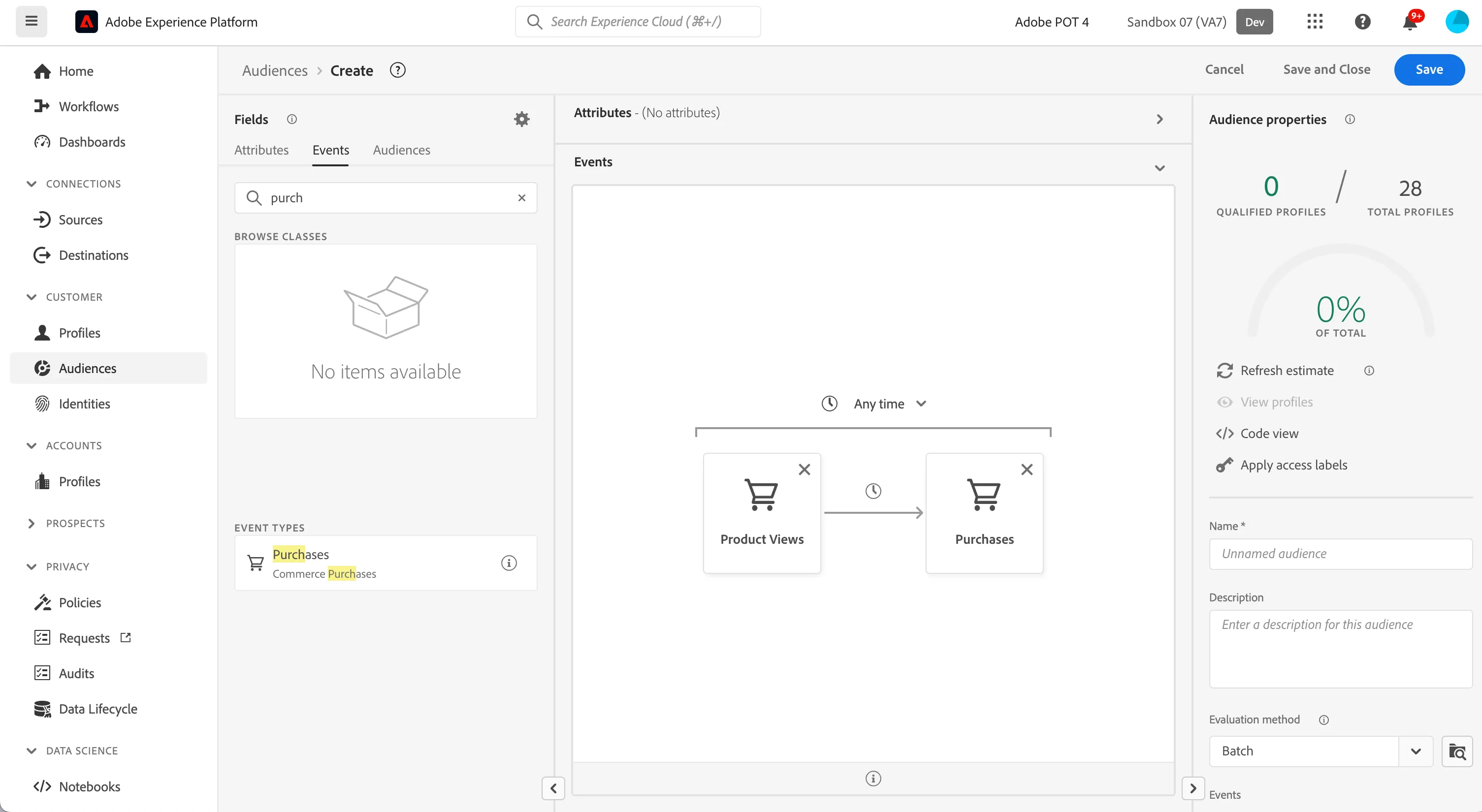Click Save and Close

[1327, 69]
